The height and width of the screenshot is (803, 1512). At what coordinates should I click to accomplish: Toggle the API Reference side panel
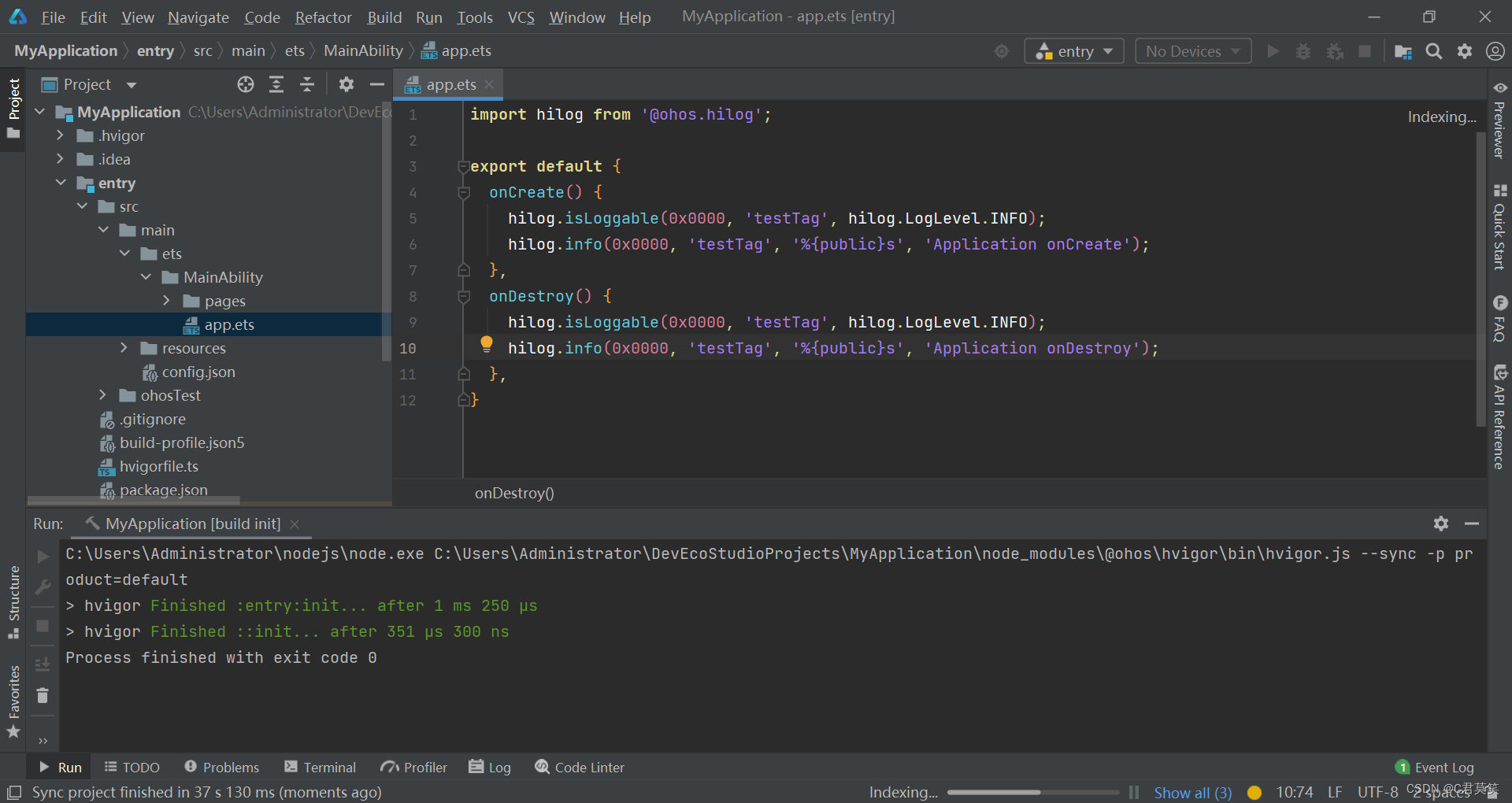click(x=1499, y=416)
